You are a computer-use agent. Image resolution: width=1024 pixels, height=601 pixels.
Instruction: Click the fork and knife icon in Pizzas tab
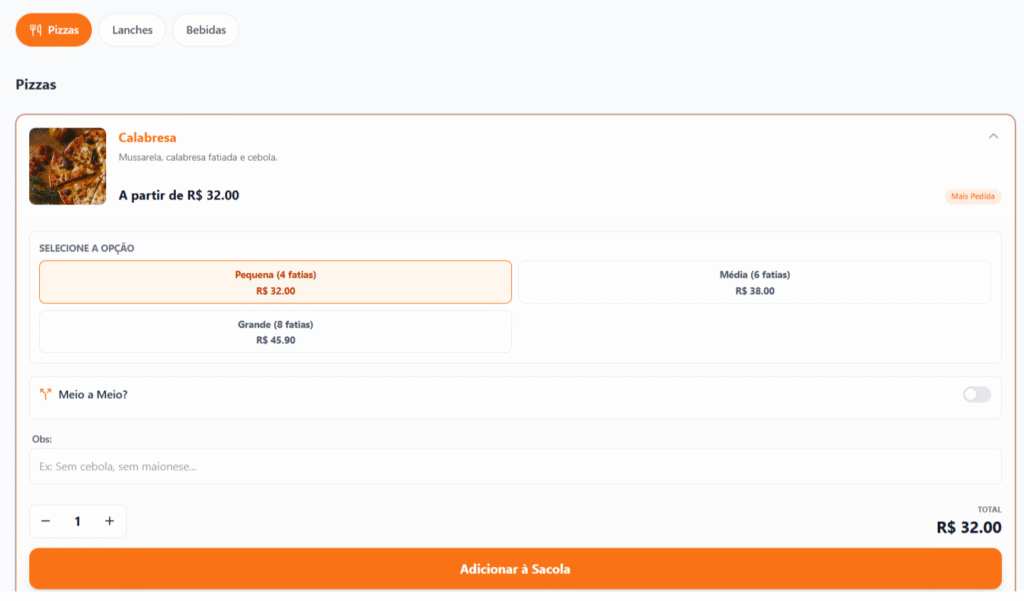[x=36, y=30]
